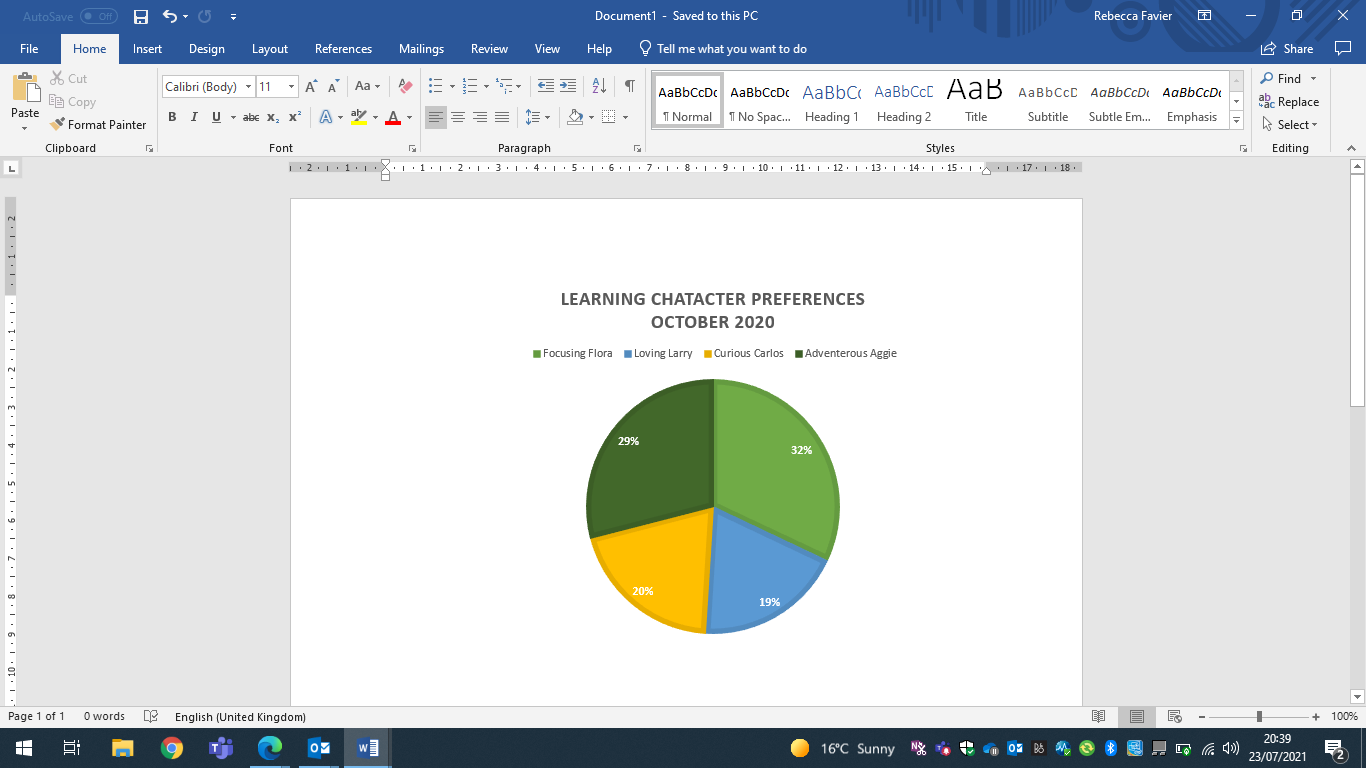
Task: Toggle Show/Hide paragraph marks
Action: 629,87
